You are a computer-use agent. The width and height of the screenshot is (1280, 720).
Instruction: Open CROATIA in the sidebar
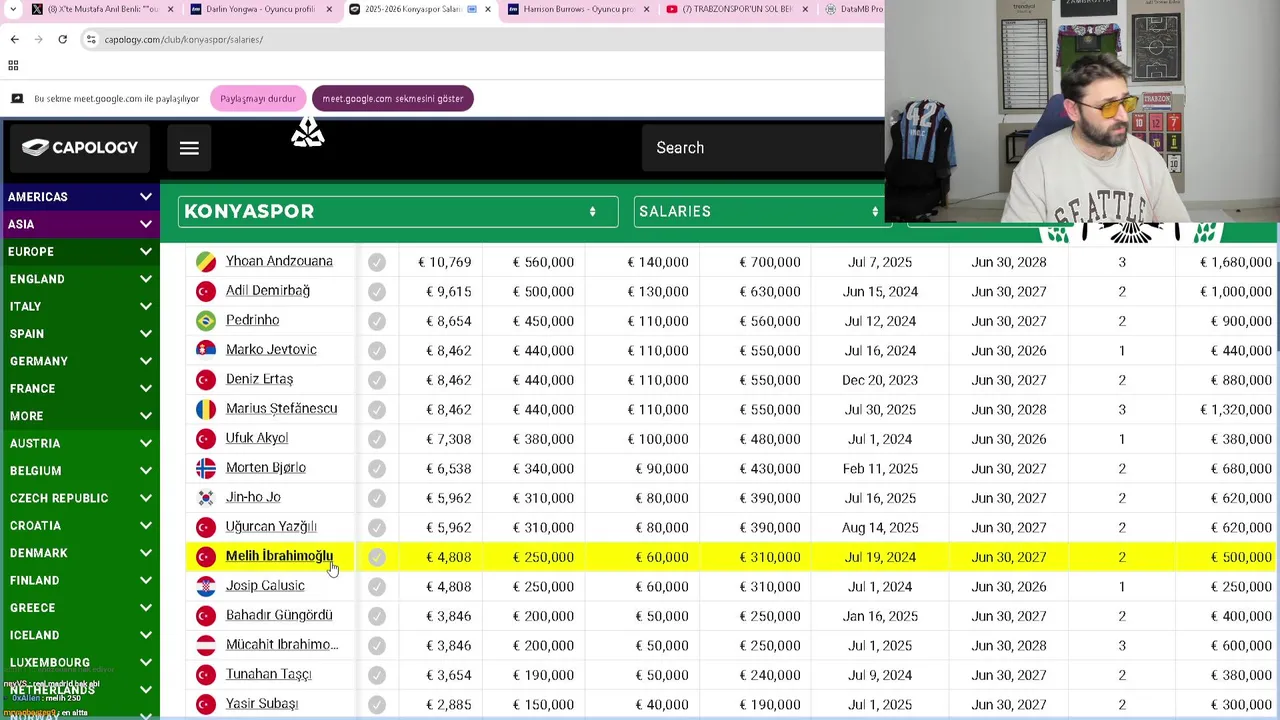(x=80, y=525)
